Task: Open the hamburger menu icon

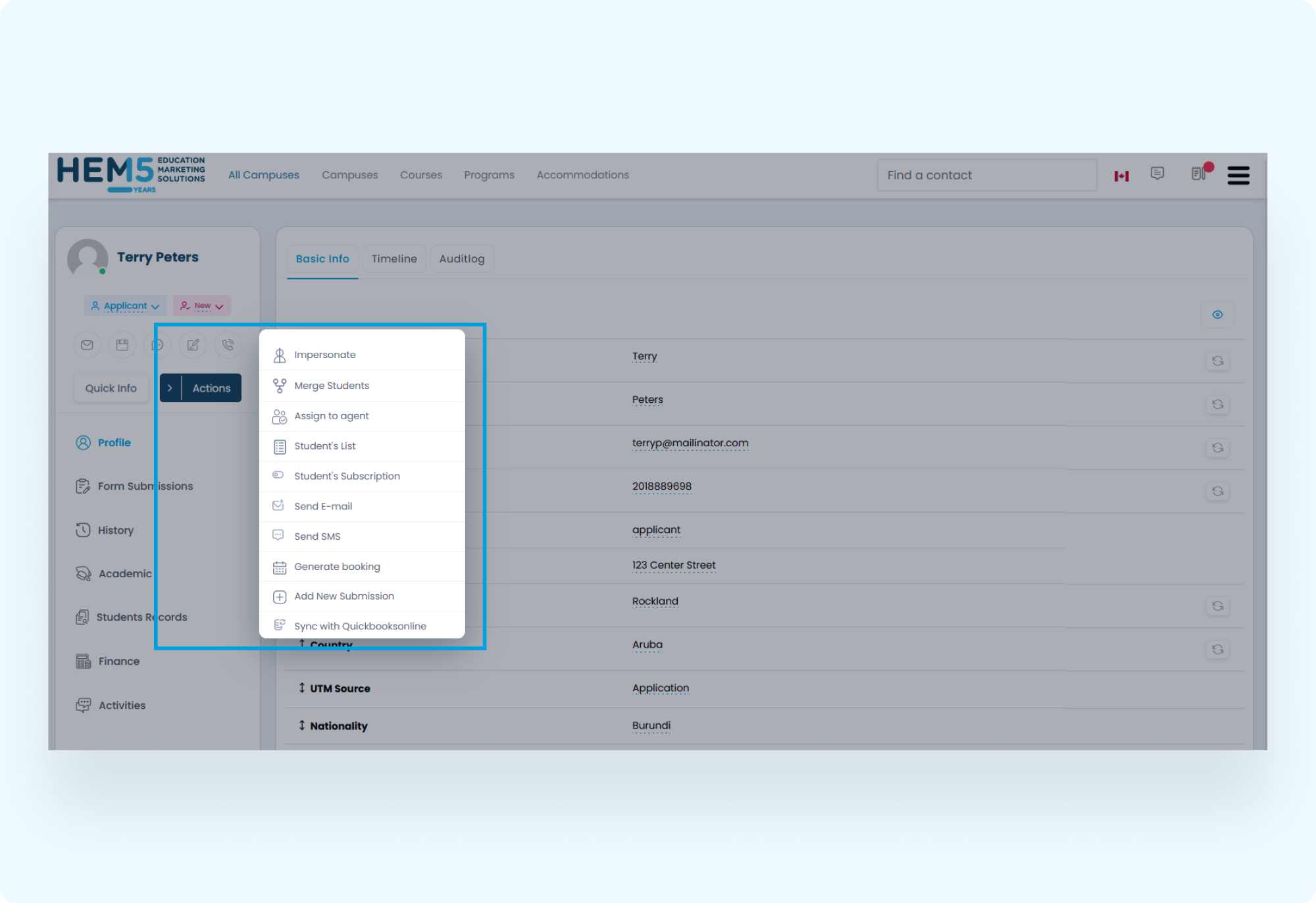Action: tap(1238, 175)
